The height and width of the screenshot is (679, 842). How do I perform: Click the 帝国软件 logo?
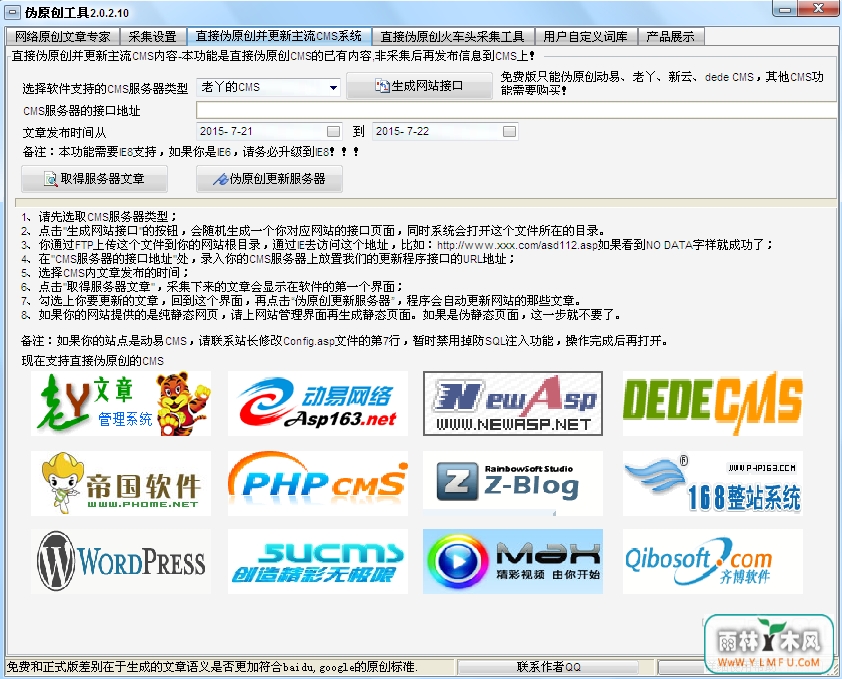point(121,483)
